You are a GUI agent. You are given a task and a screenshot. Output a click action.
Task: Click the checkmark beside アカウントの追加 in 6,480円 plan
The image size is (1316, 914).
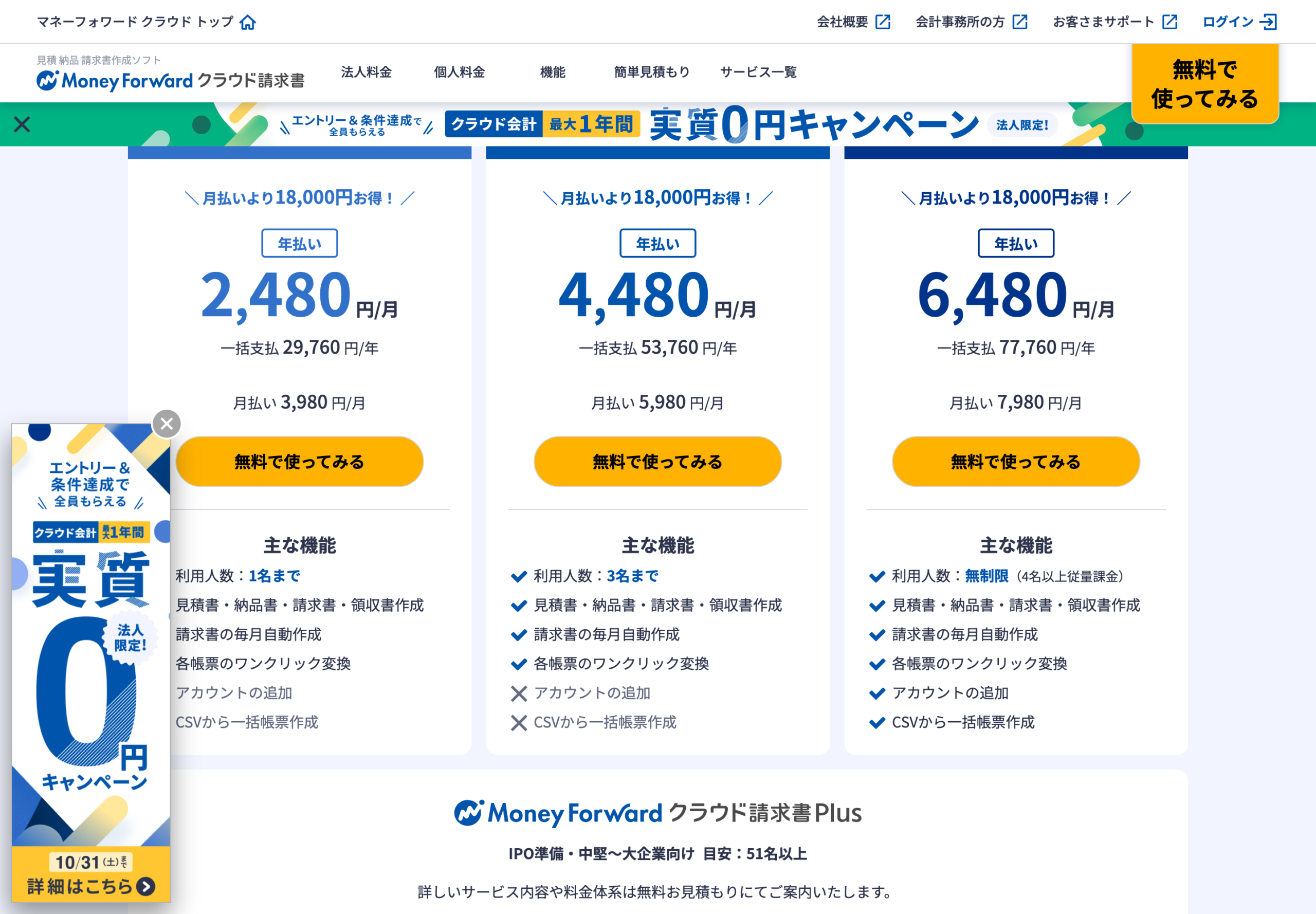877,693
